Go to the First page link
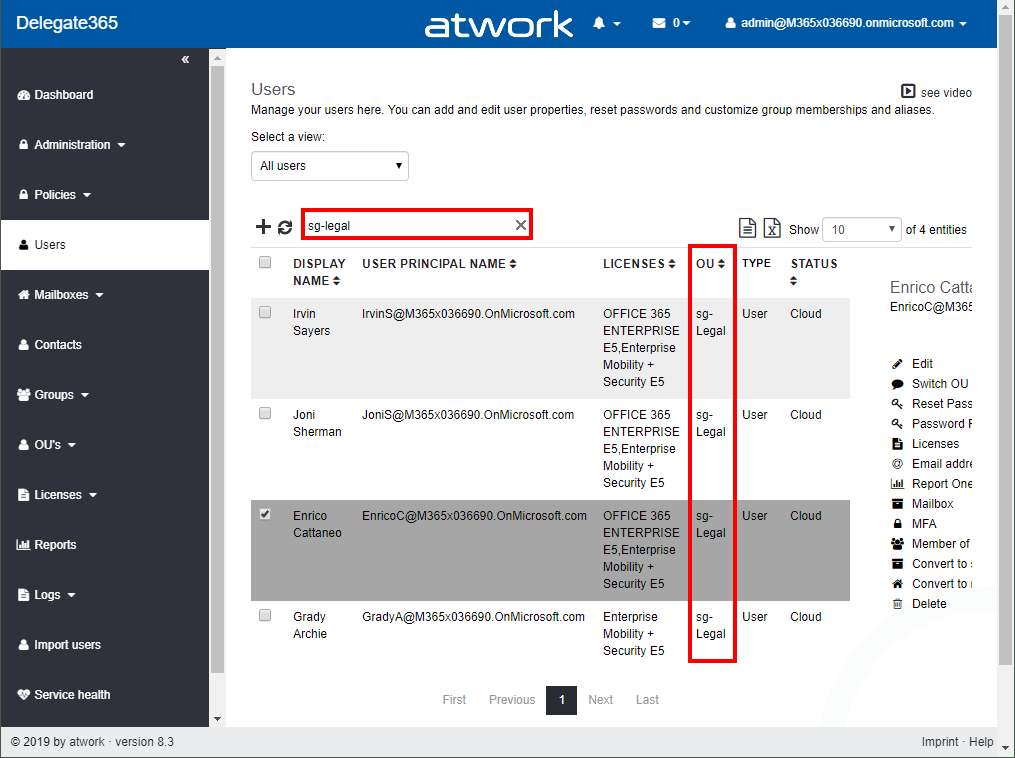Image resolution: width=1015 pixels, height=758 pixels. click(x=454, y=700)
